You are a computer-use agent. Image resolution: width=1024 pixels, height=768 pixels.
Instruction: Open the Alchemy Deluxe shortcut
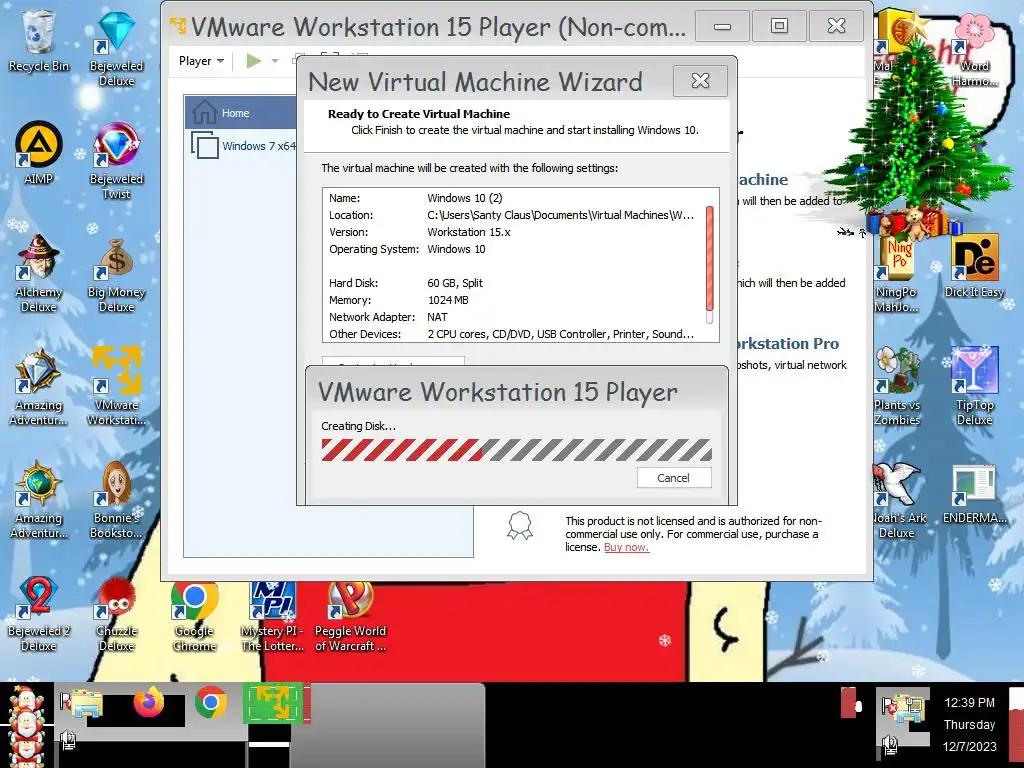38,274
